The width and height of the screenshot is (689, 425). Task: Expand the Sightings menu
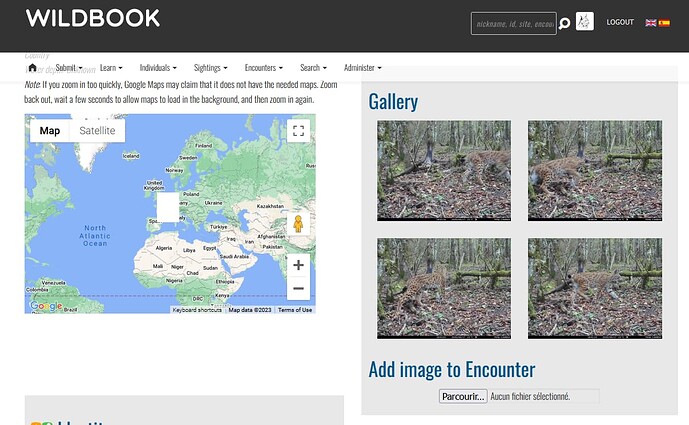coord(210,68)
